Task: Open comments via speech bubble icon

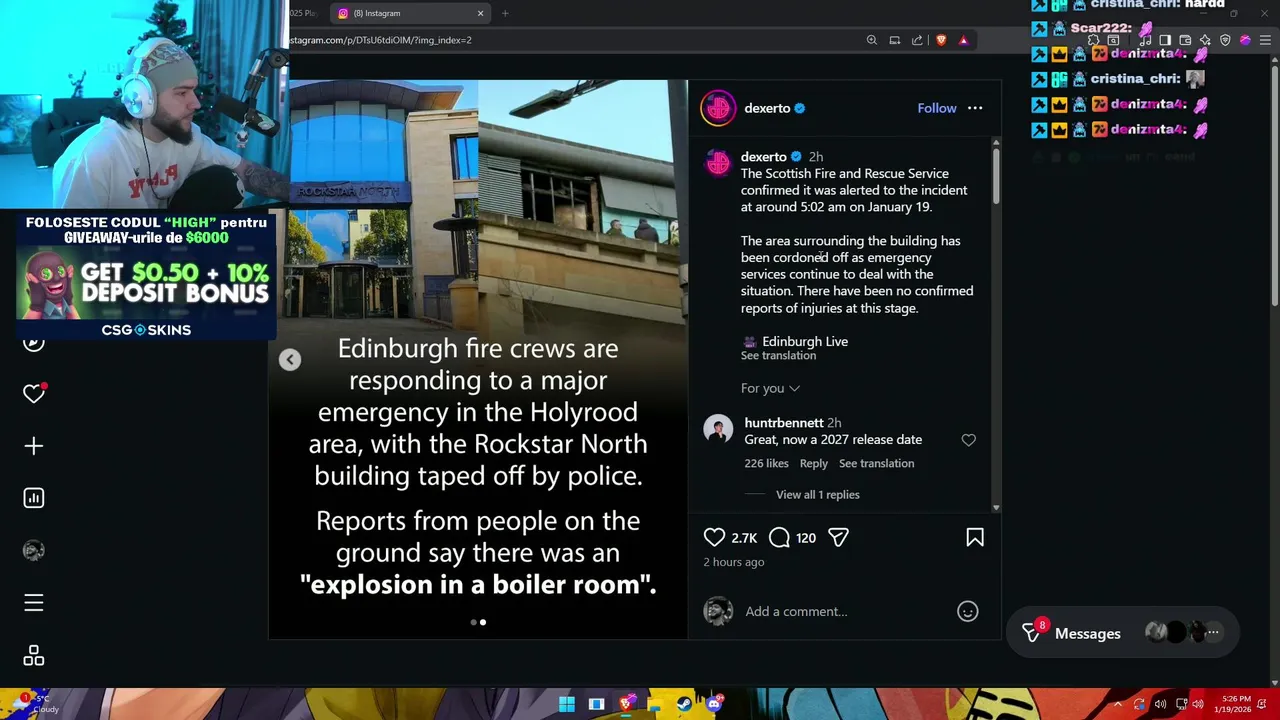Action: coord(779,538)
